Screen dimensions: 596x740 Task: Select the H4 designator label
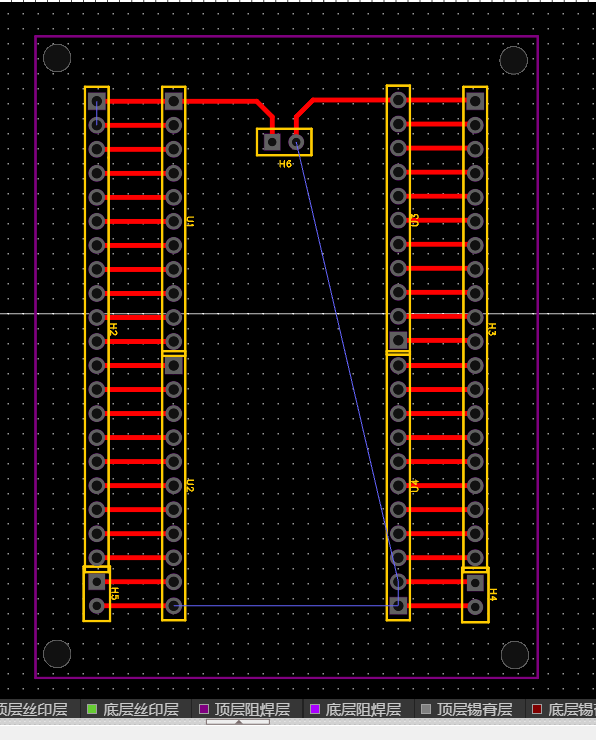pos(493,595)
